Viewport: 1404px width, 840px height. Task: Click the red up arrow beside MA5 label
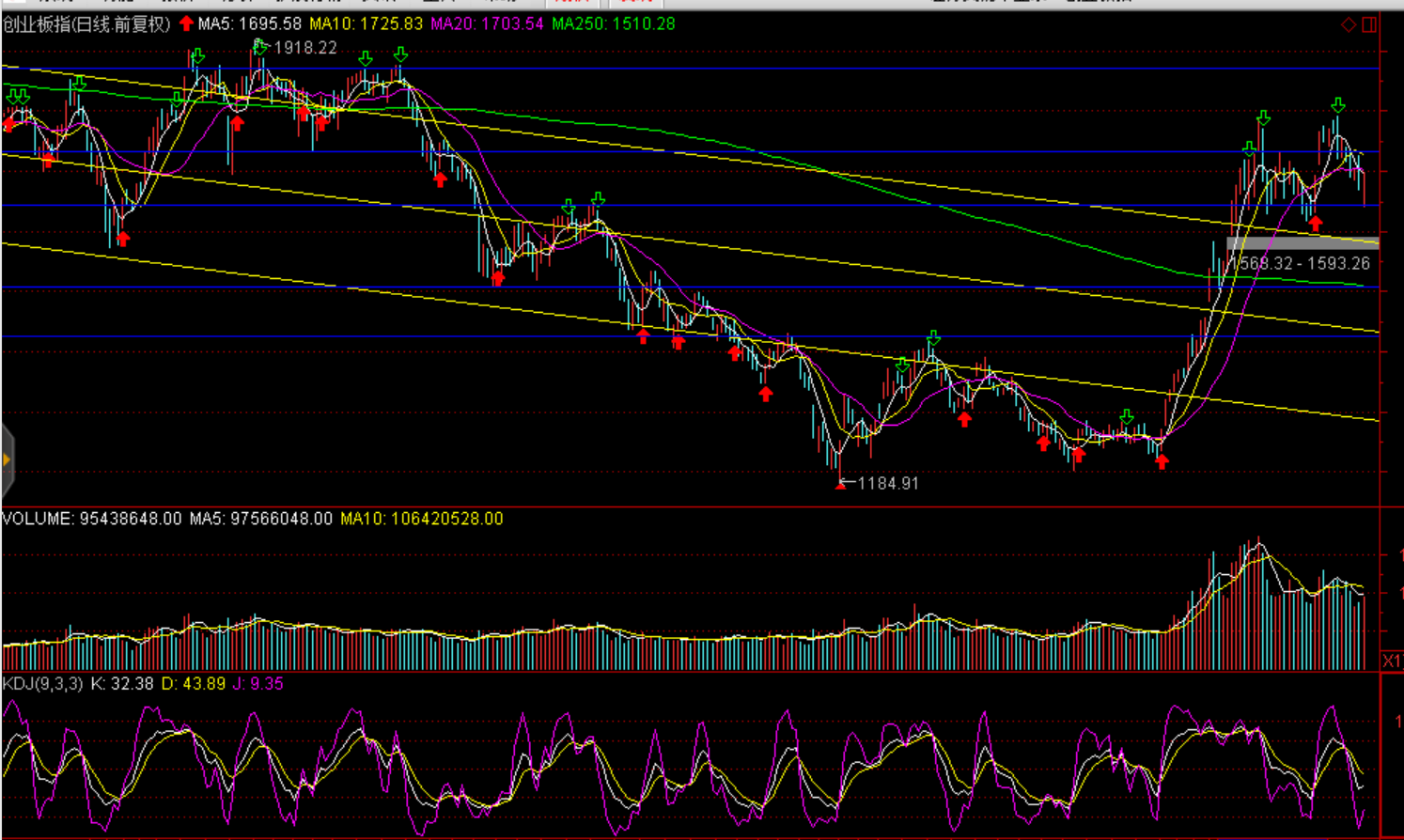click(x=186, y=23)
